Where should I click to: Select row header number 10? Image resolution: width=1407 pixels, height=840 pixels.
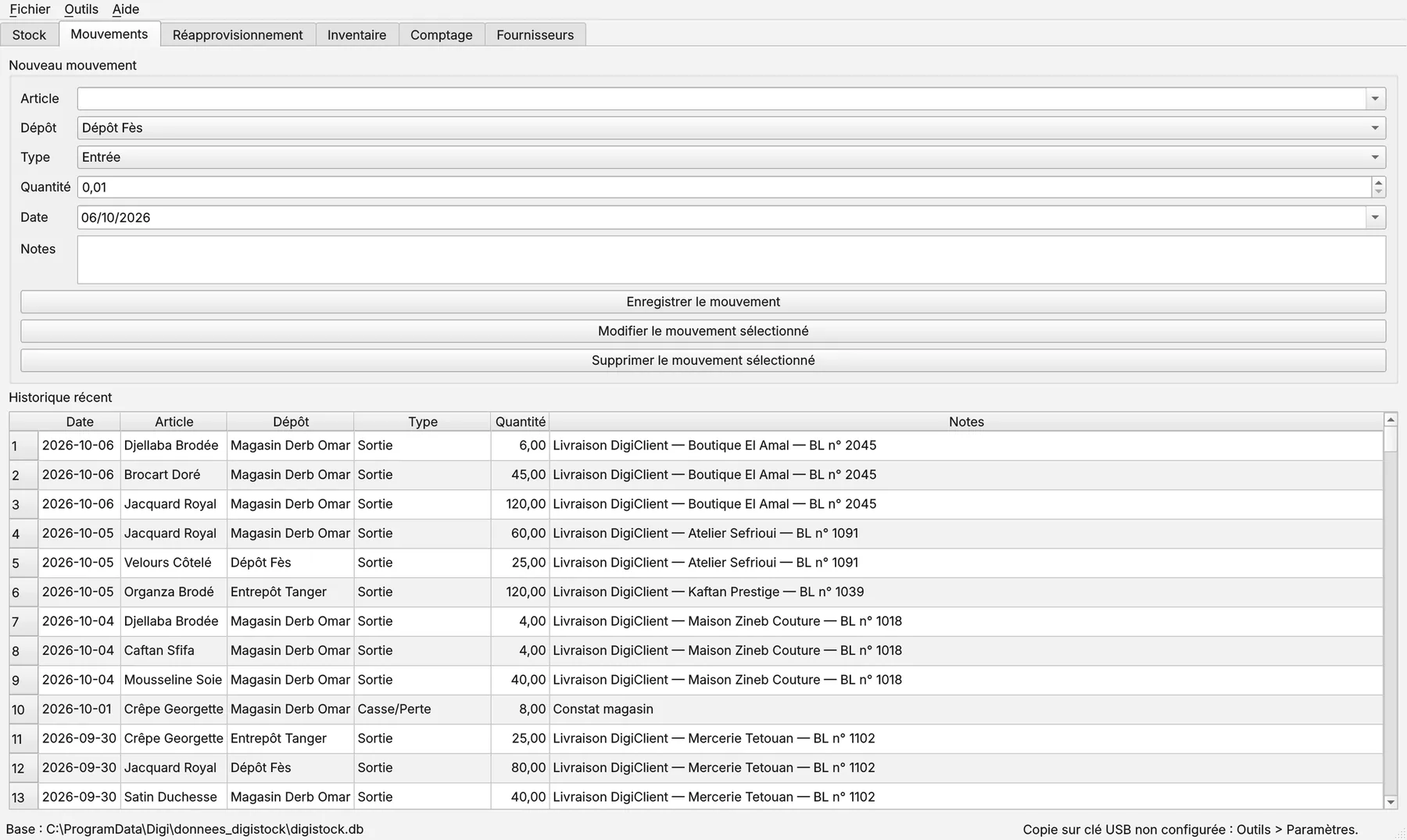pyautogui.click(x=23, y=710)
